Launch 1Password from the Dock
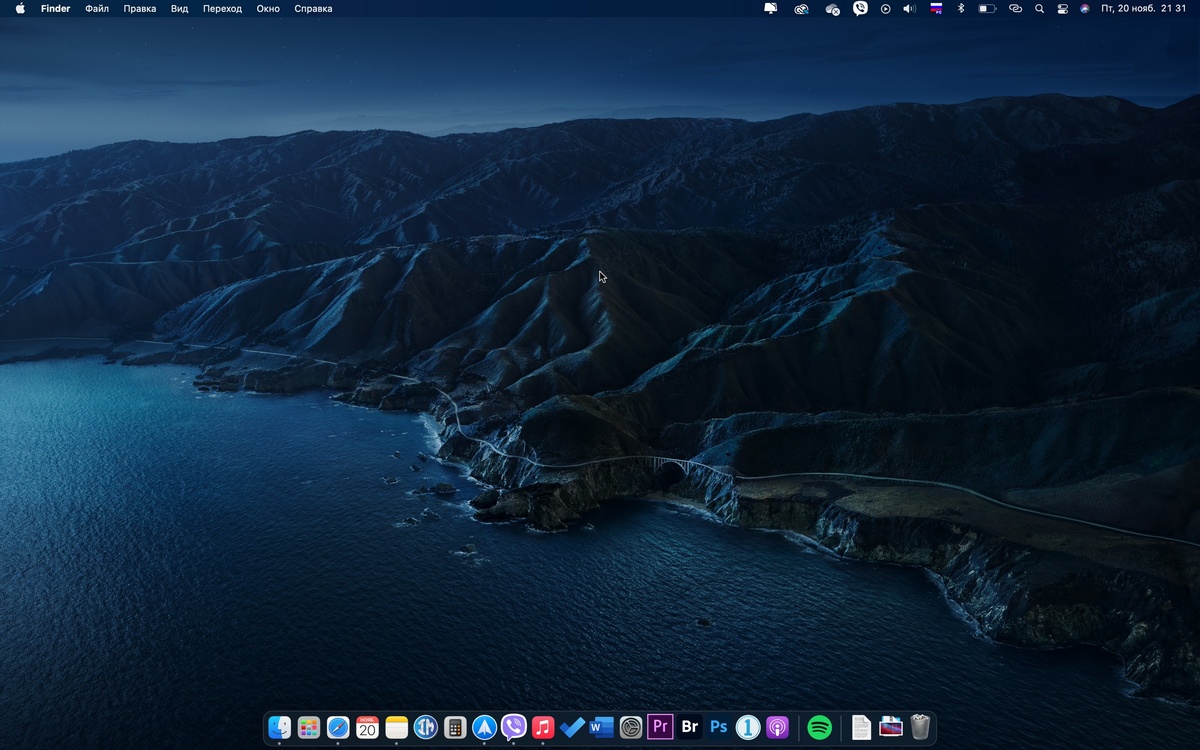Viewport: 1200px width, 750px height. 748,727
